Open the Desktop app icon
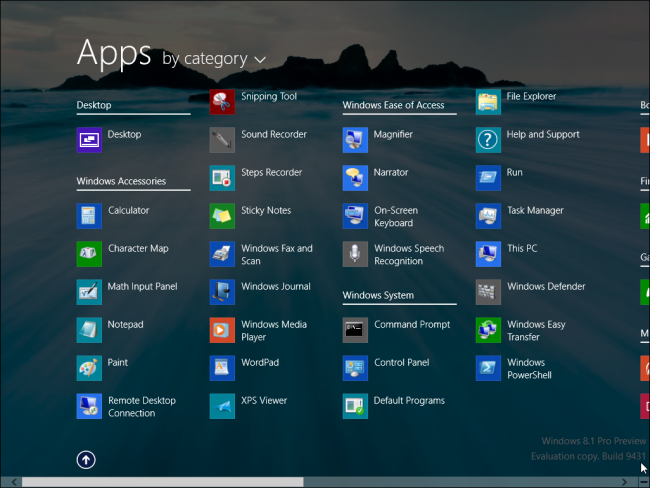 [89, 140]
